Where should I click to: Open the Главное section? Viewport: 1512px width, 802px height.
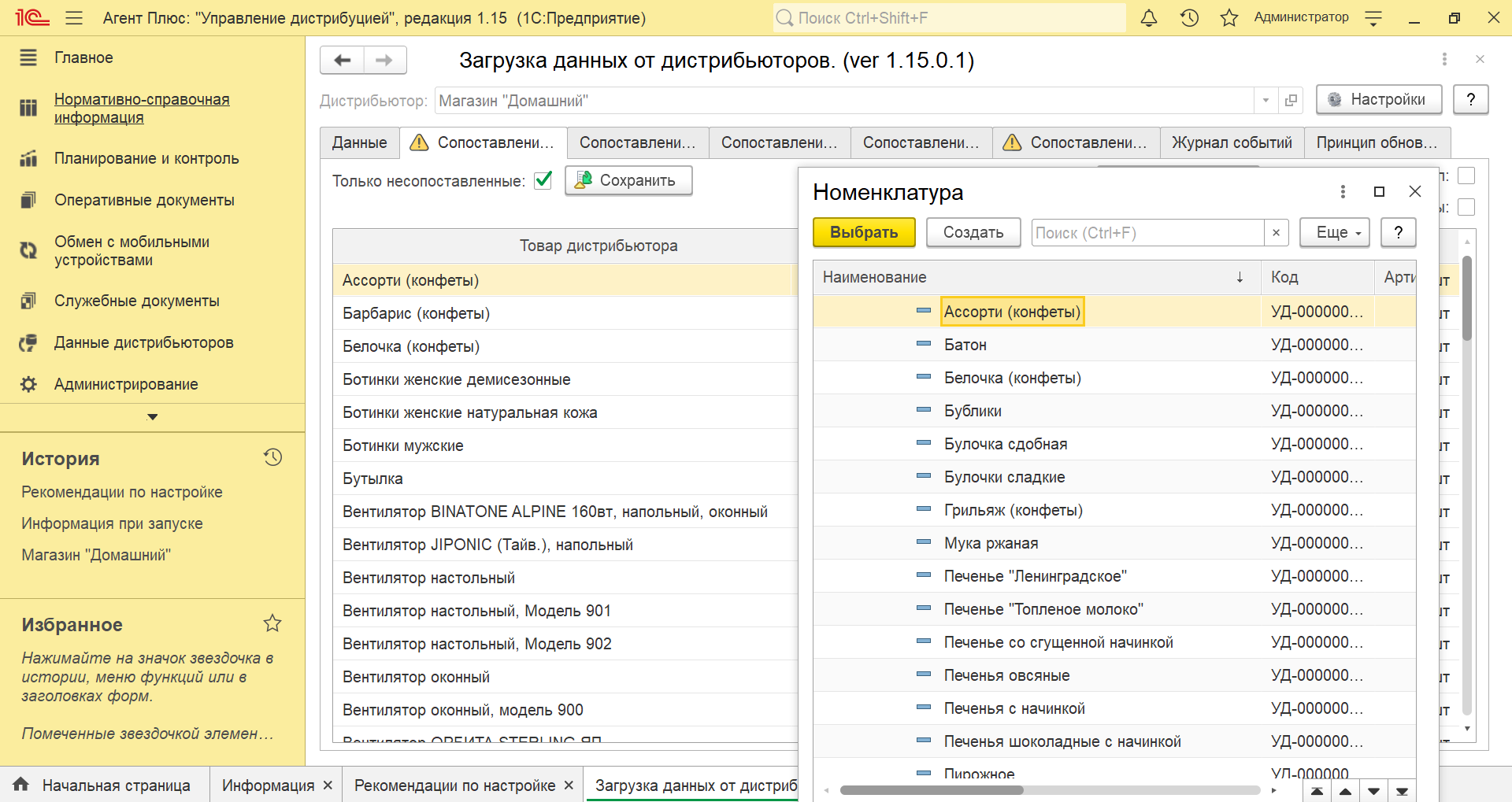(83, 57)
